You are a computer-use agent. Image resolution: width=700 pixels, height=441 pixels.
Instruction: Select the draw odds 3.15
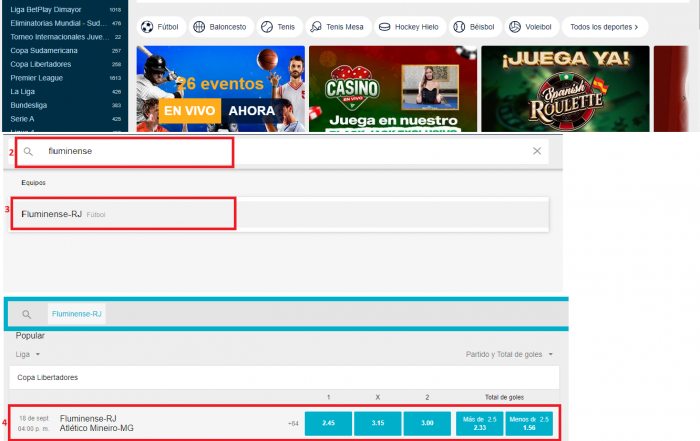pyautogui.click(x=378, y=423)
